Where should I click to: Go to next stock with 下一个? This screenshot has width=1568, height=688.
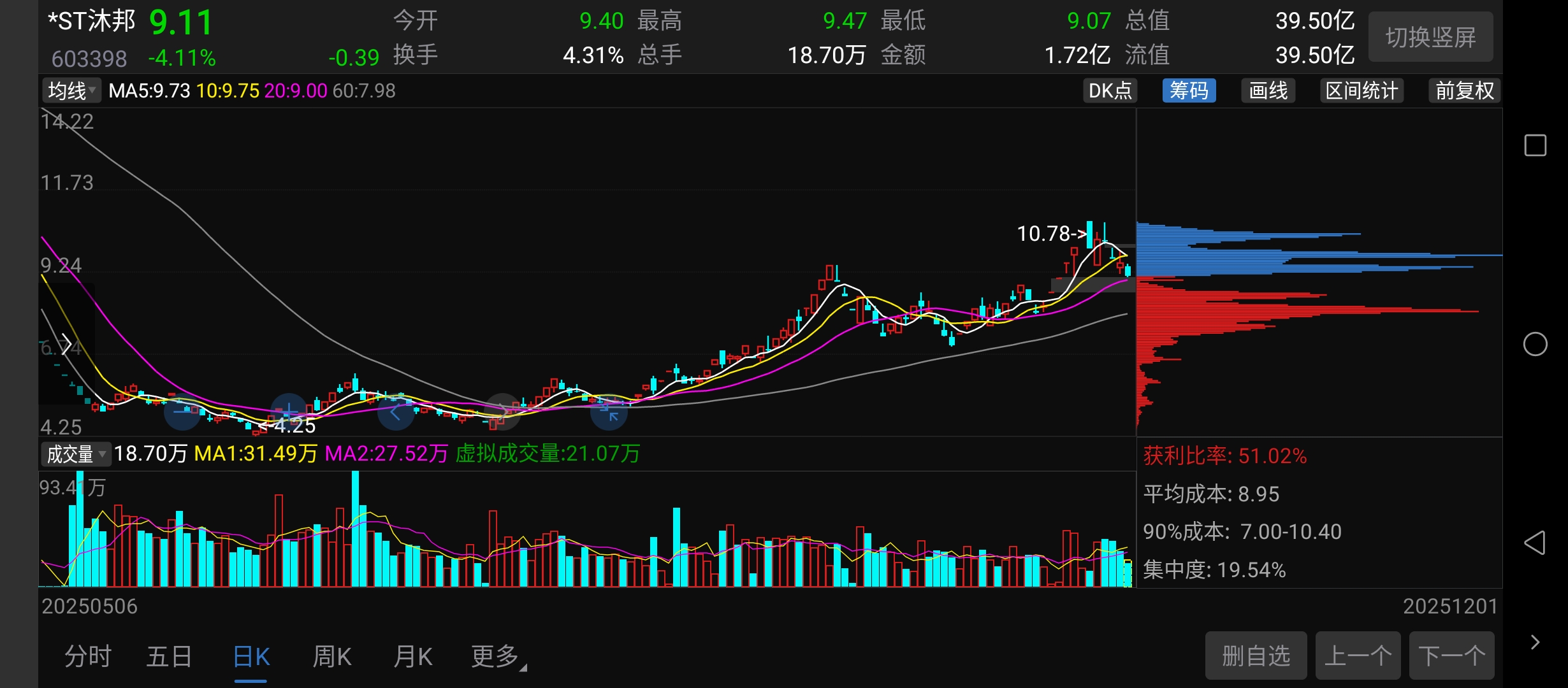point(1451,656)
